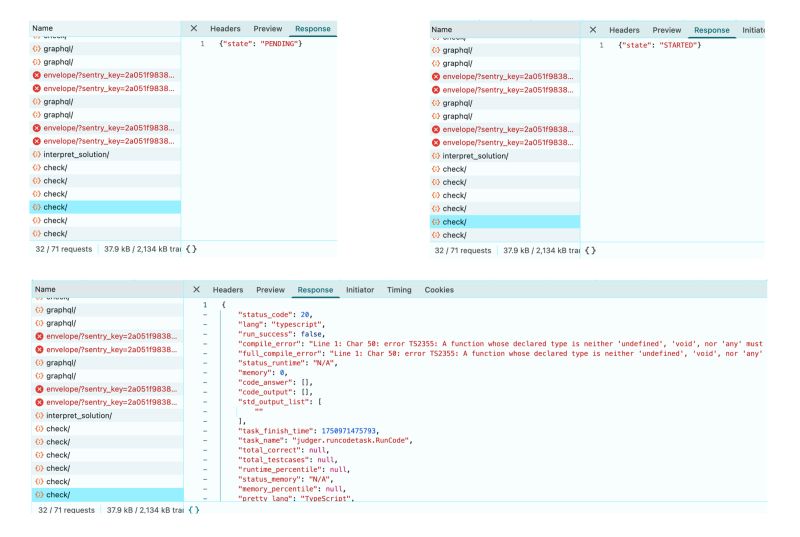Select the highlighted check/ request in the compile error panel
This screenshot has width=800, height=537.
pos(108,495)
